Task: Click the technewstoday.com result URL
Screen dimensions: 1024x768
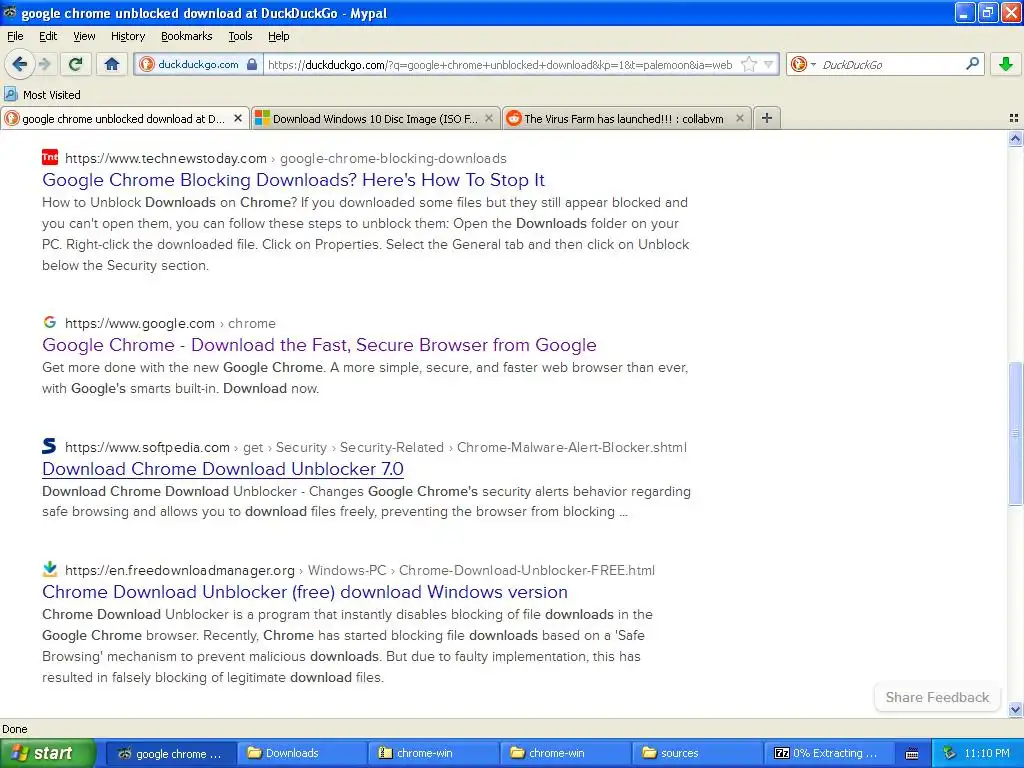Action: [x=285, y=158]
